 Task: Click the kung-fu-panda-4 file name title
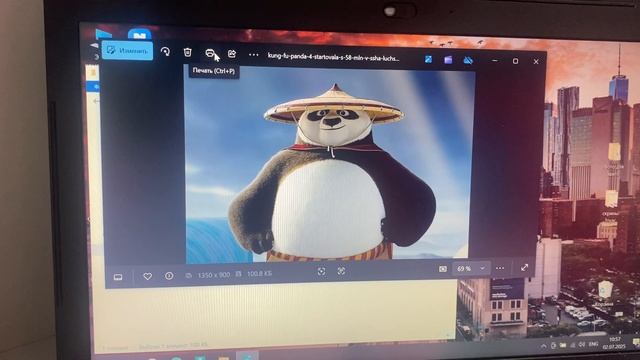click(x=333, y=58)
